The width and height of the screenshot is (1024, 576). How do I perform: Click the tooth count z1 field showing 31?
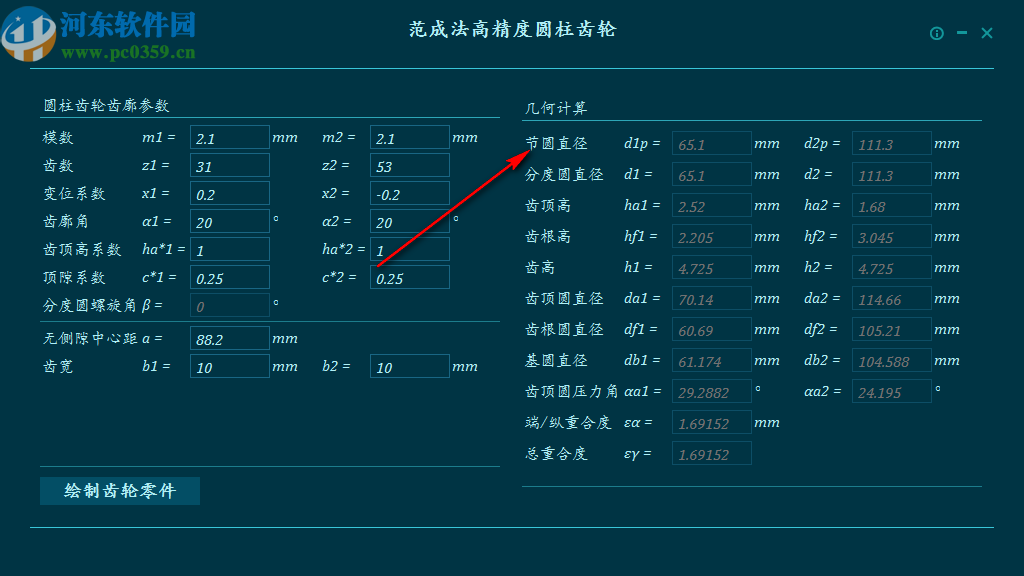tap(229, 165)
